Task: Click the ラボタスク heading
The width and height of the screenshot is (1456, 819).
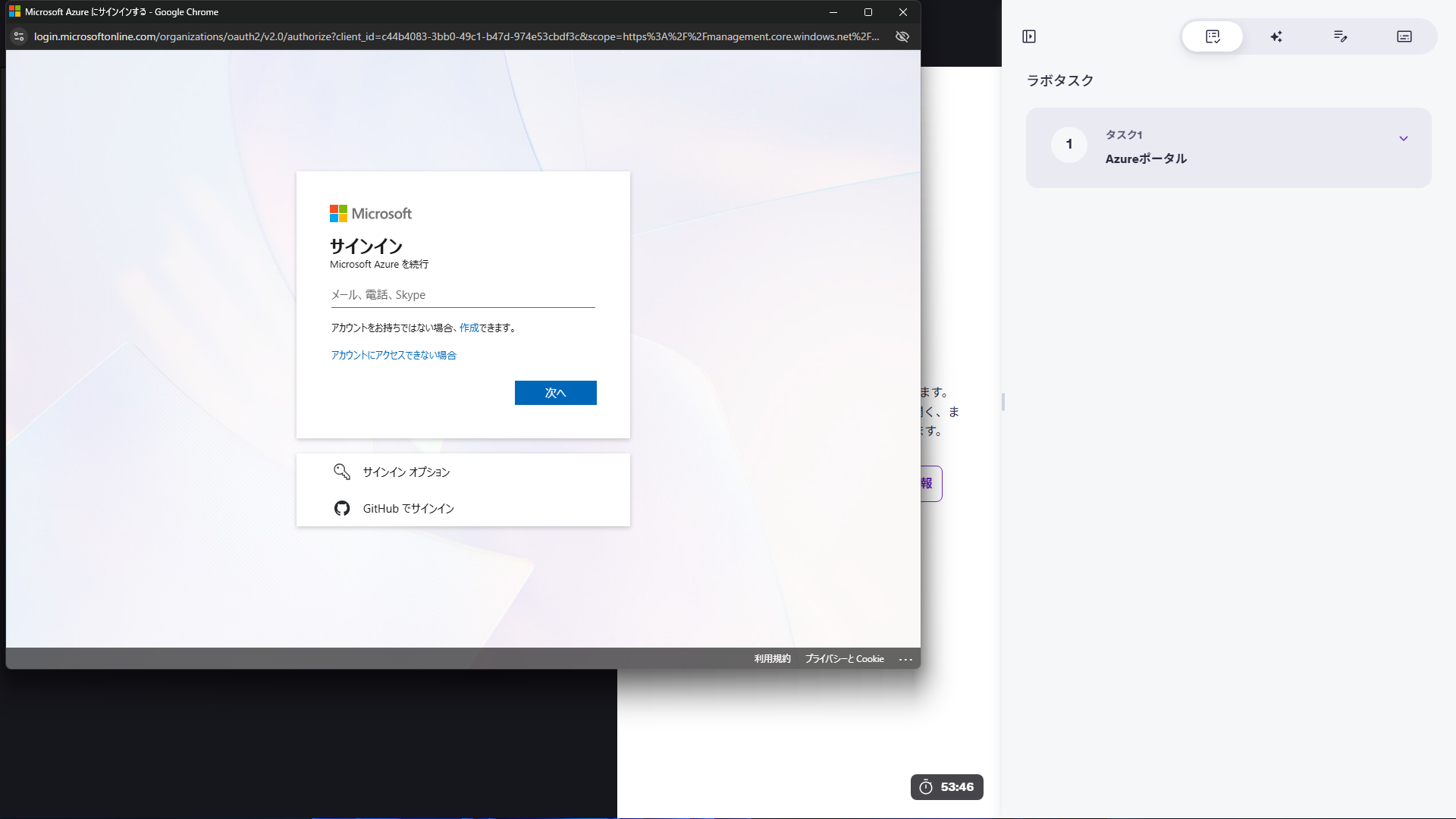Action: 1060,80
